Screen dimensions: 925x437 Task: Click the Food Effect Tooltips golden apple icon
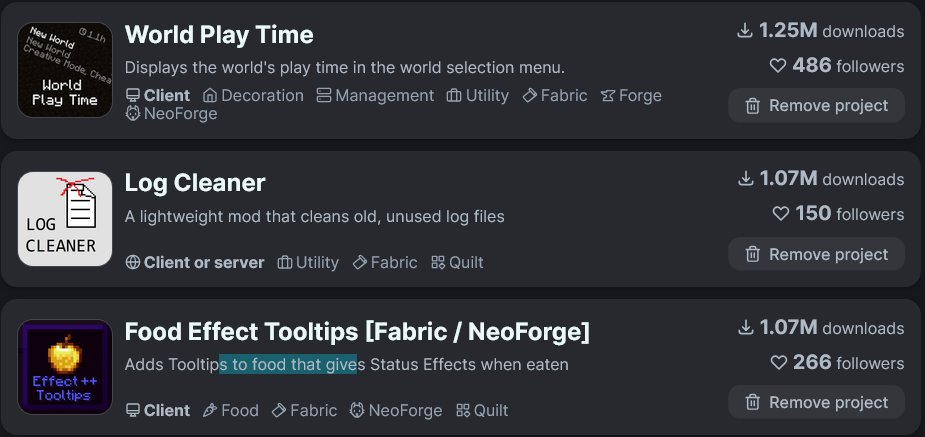click(x=65, y=367)
